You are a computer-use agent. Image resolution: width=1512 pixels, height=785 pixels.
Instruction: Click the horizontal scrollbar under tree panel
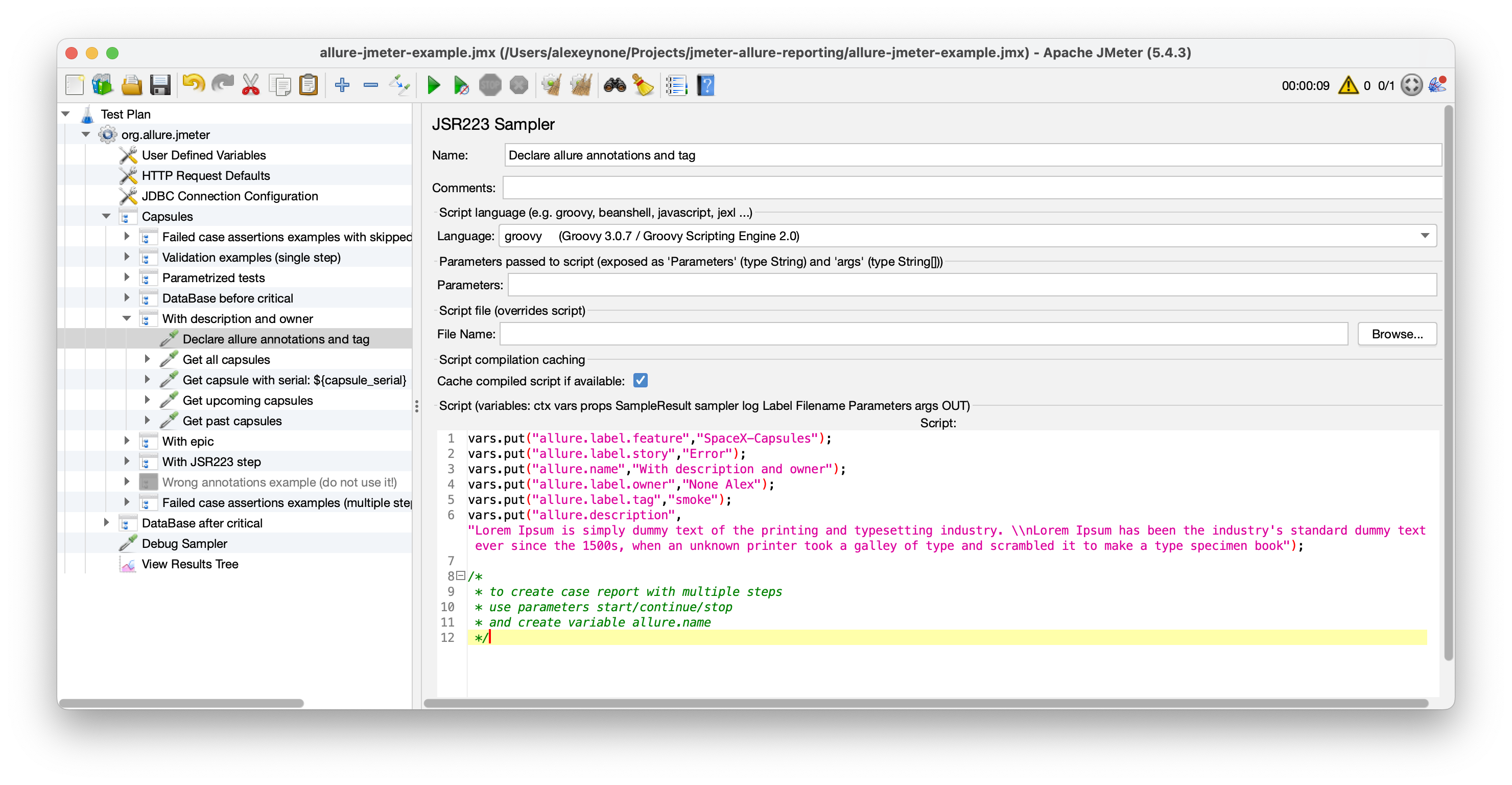tap(182, 703)
